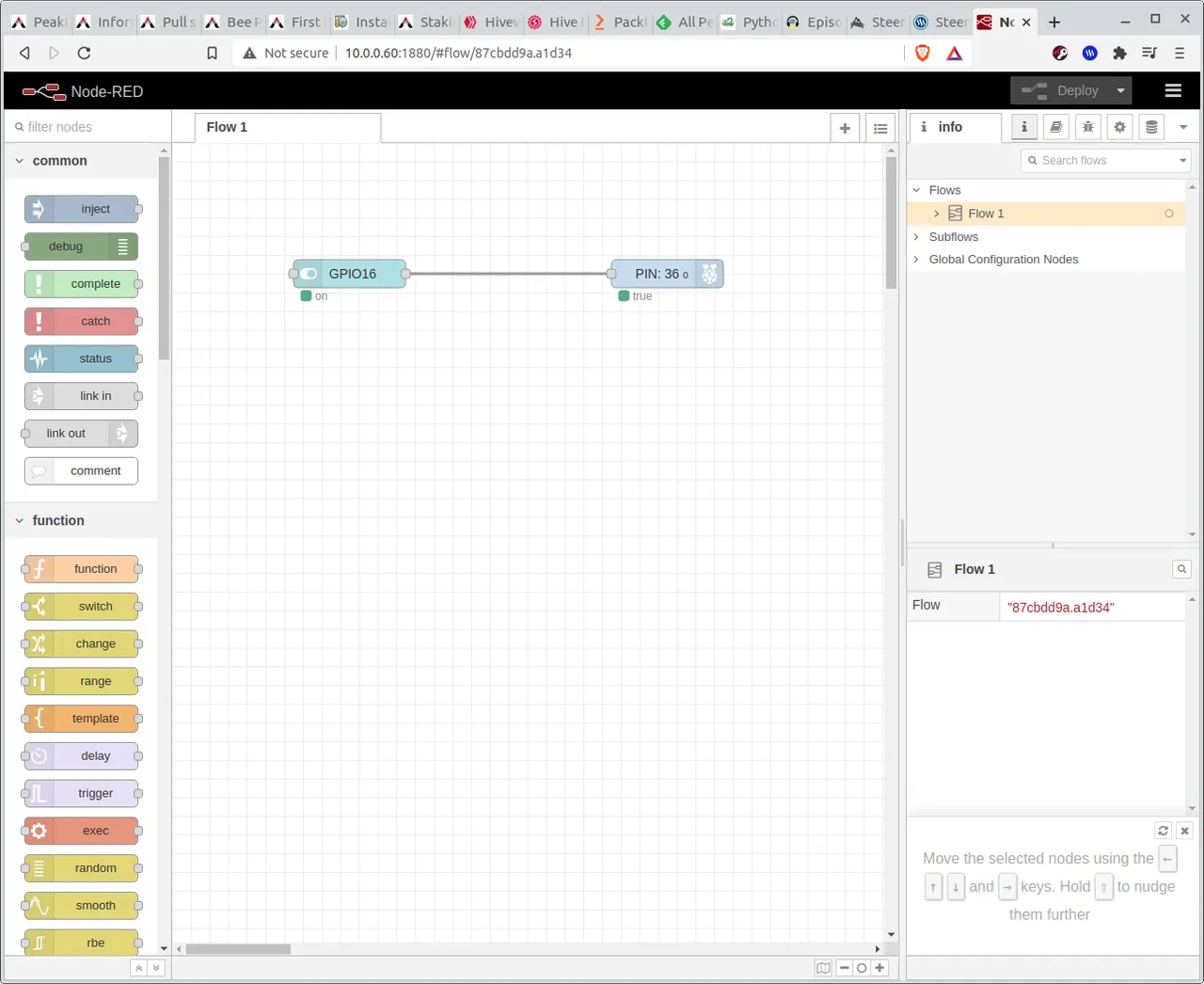Screen dimensions: 1204x984
Task: List all flows button
Action: (x=880, y=128)
